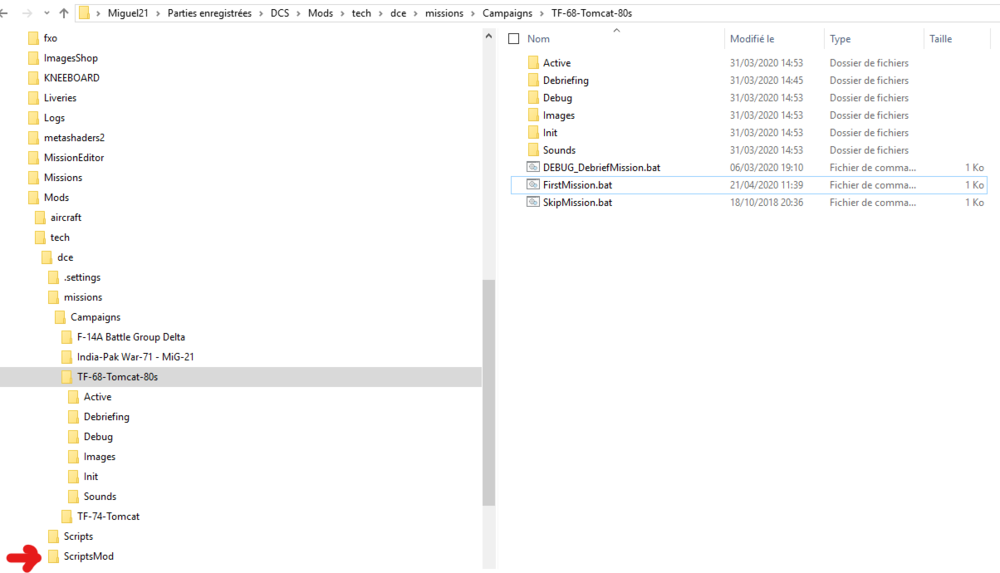
Task: Click the tech folder icon in tree
Action: point(40,237)
